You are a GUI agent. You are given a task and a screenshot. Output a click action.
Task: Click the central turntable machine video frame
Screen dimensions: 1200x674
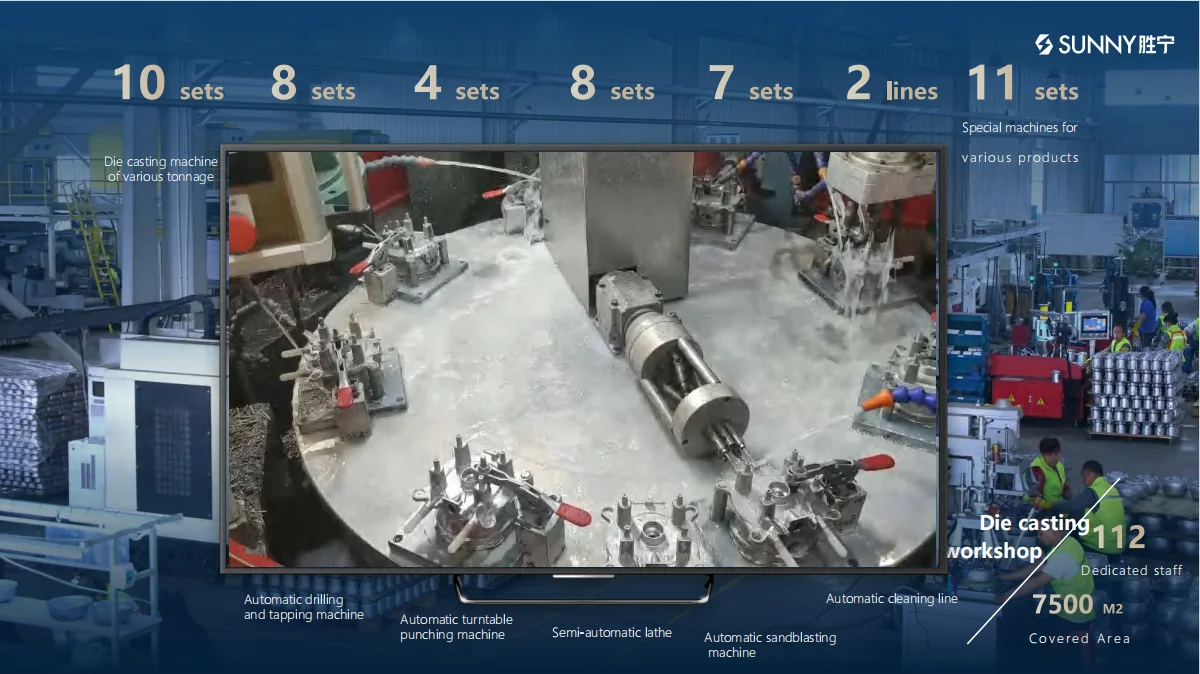click(x=583, y=360)
